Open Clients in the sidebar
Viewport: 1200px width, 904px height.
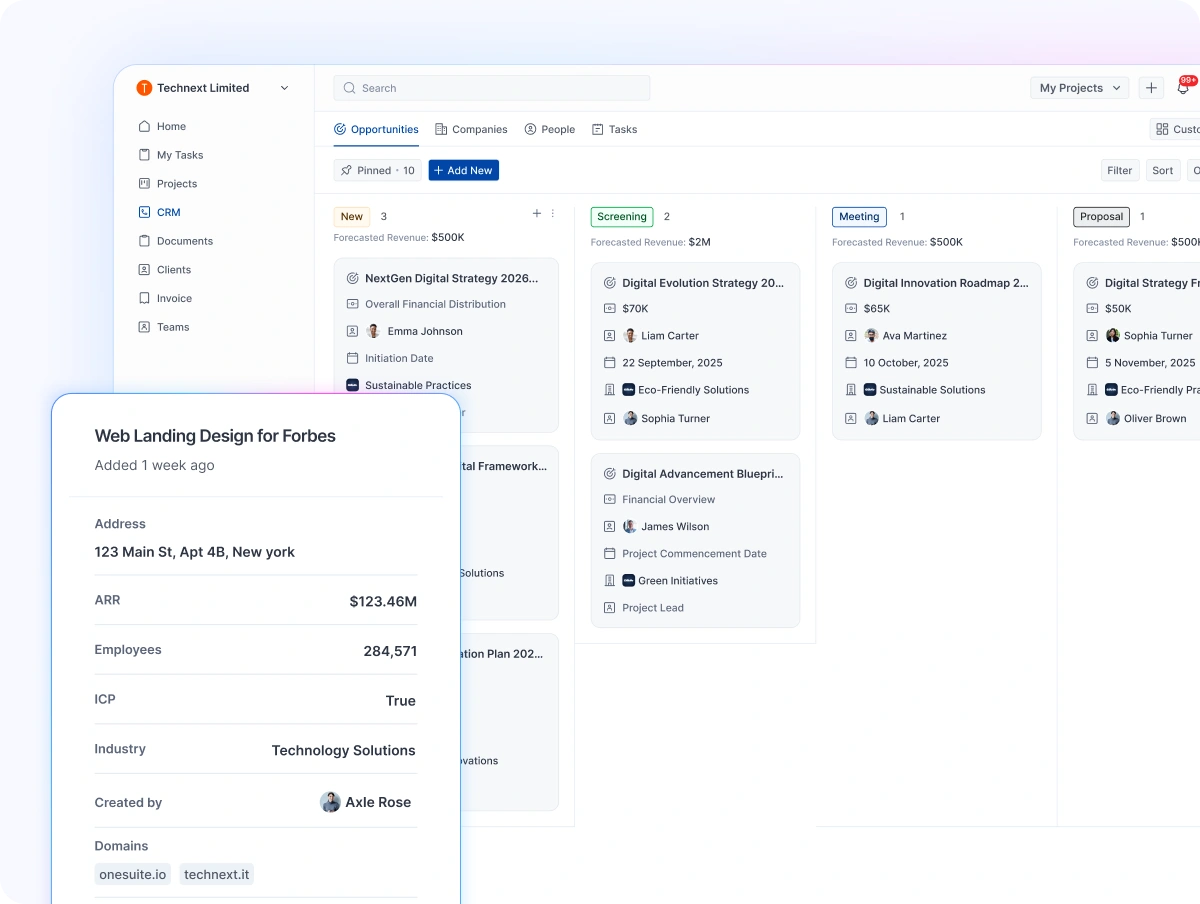(x=165, y=270)
